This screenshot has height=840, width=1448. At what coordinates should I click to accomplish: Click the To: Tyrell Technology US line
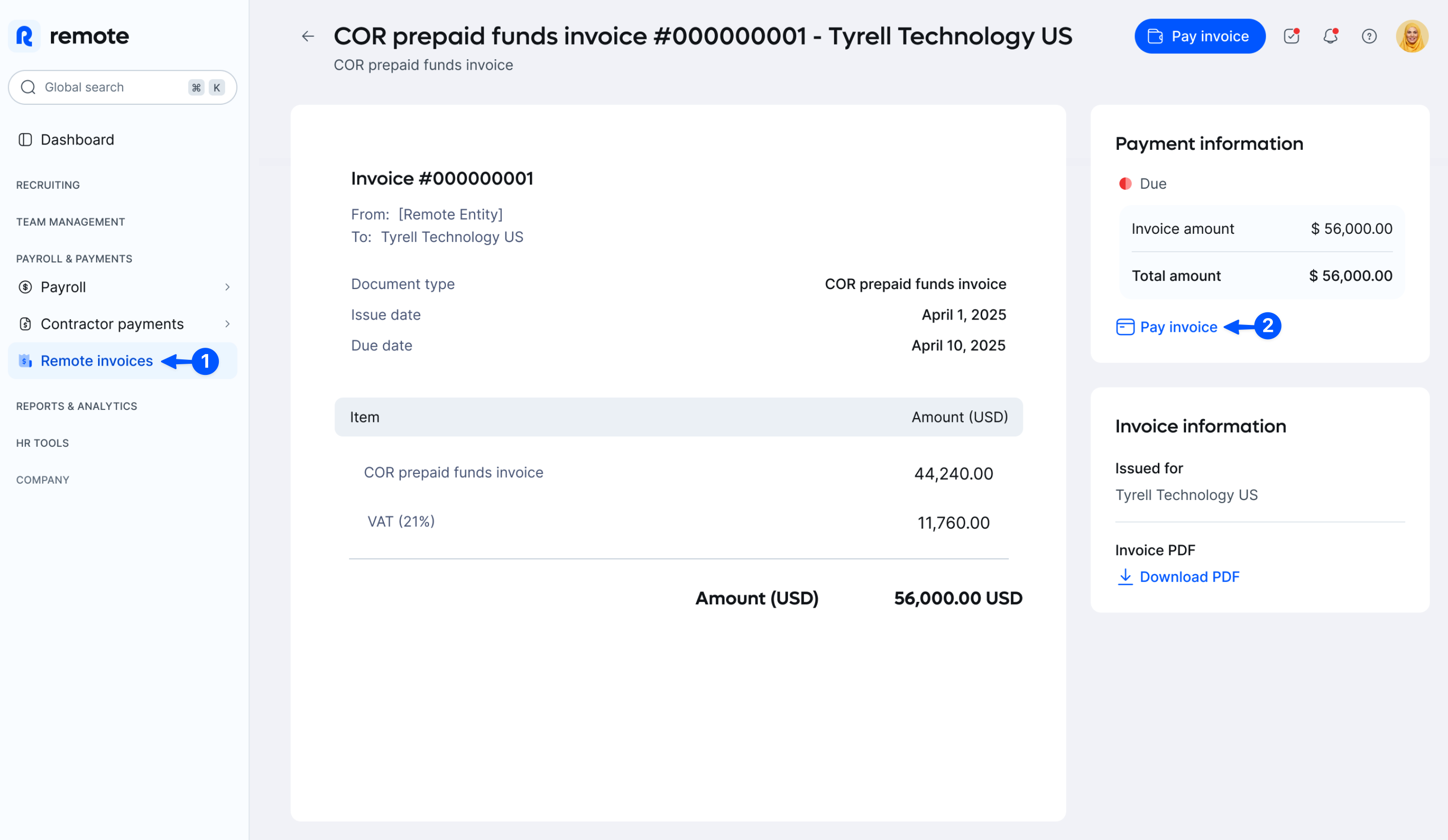click(x=437, y=237)
